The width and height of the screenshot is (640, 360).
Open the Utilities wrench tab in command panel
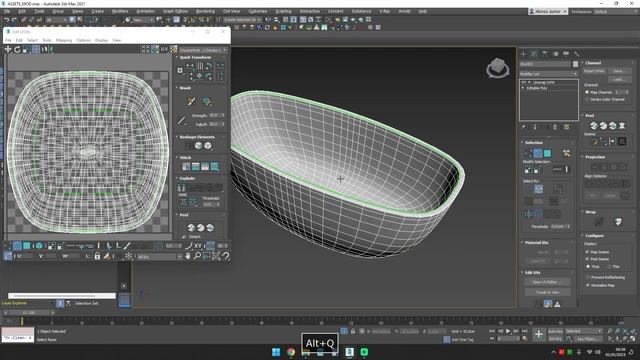click(576, 54)
